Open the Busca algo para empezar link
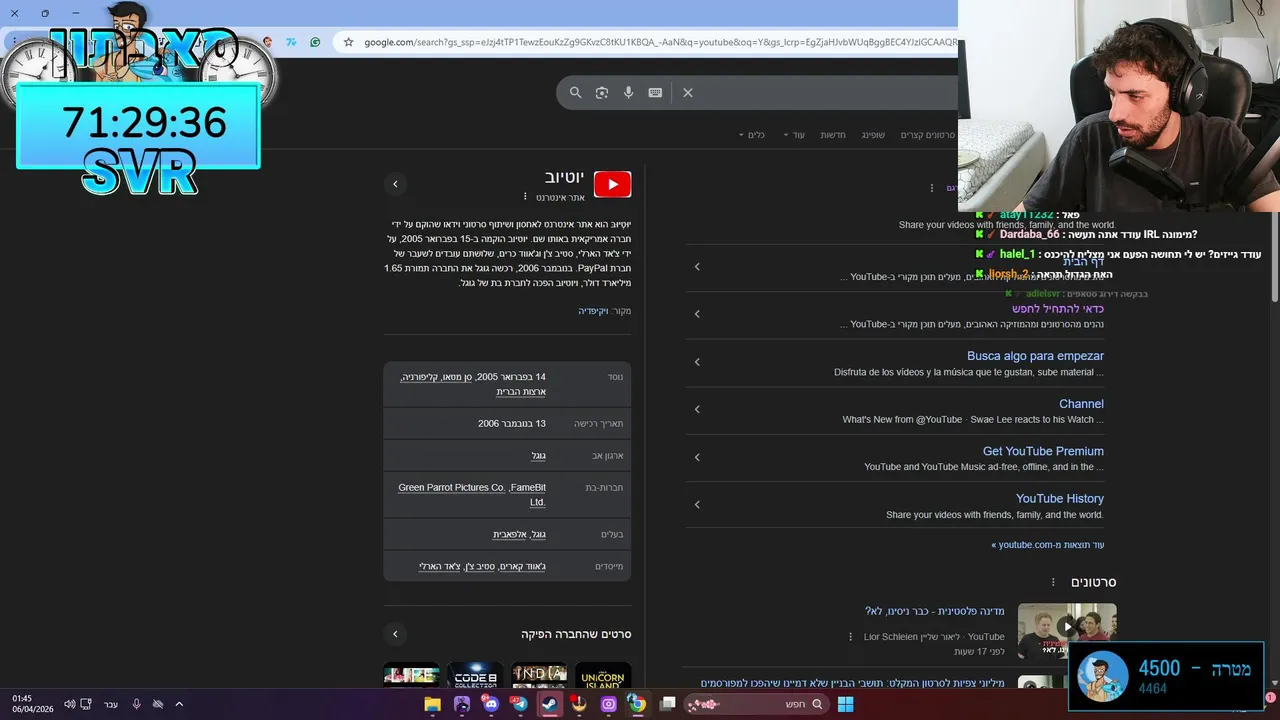 pyautogui.click(x=1035, y=356)
